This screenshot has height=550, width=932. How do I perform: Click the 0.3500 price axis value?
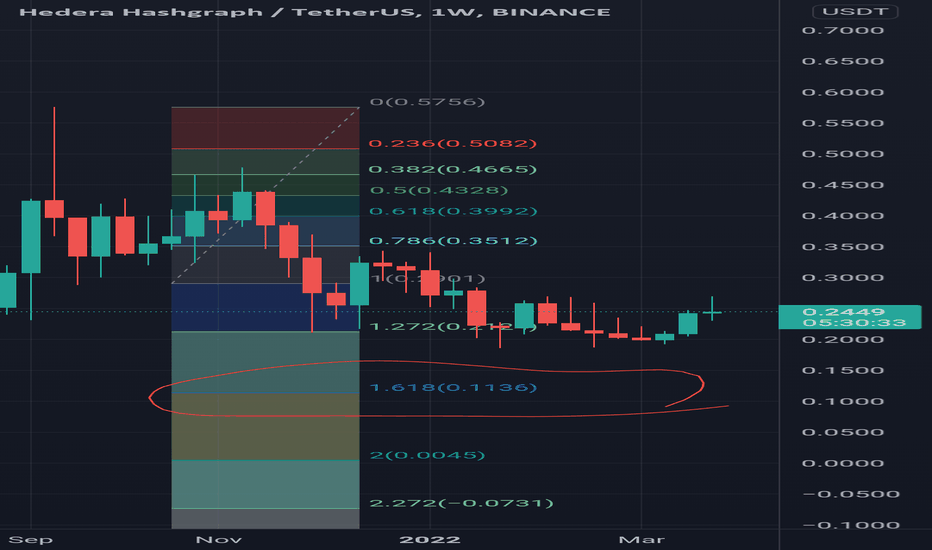click(843, 247)
